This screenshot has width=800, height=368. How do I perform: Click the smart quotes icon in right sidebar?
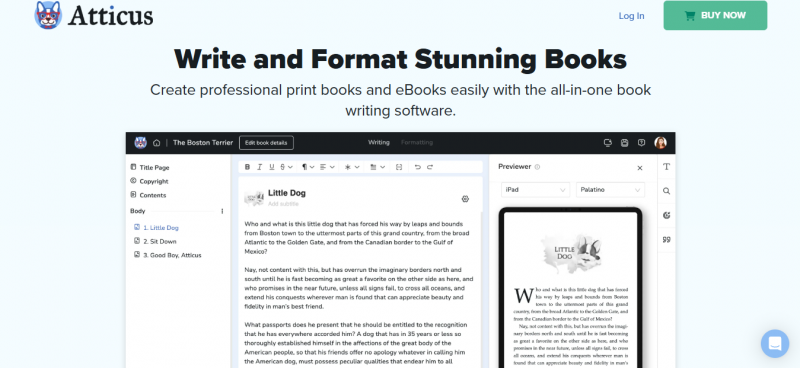pos(666,239)
